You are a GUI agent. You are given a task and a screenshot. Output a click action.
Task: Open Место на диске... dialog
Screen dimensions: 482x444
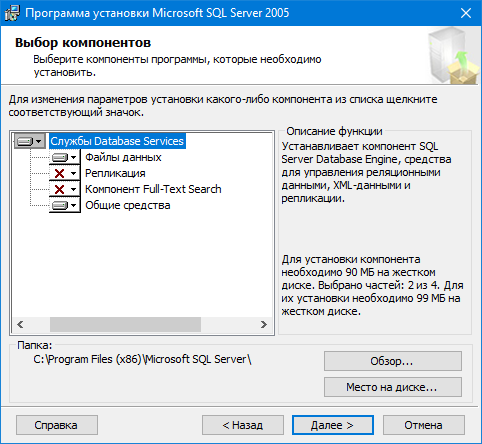(x=393, y=387)
